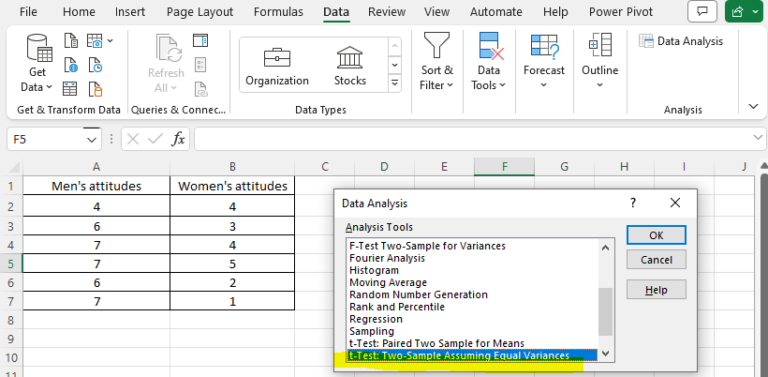Click cell with Men's attitudes
The height and width of the screenshot is (377, 768).
[x=96, y=186]
